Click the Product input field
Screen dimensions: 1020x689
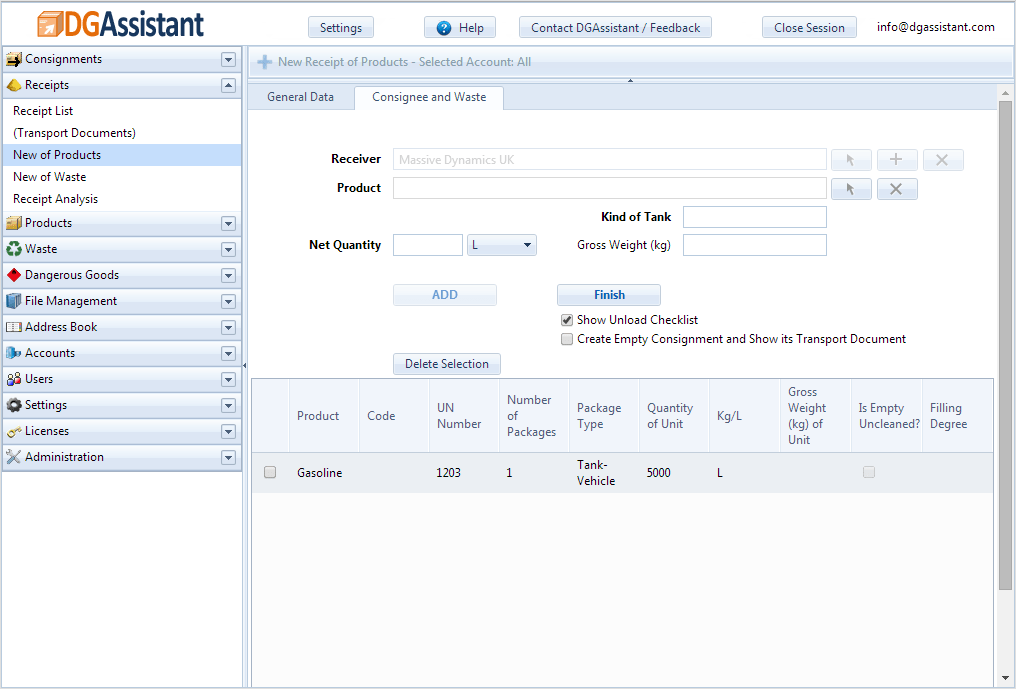(x=610, y=189)
